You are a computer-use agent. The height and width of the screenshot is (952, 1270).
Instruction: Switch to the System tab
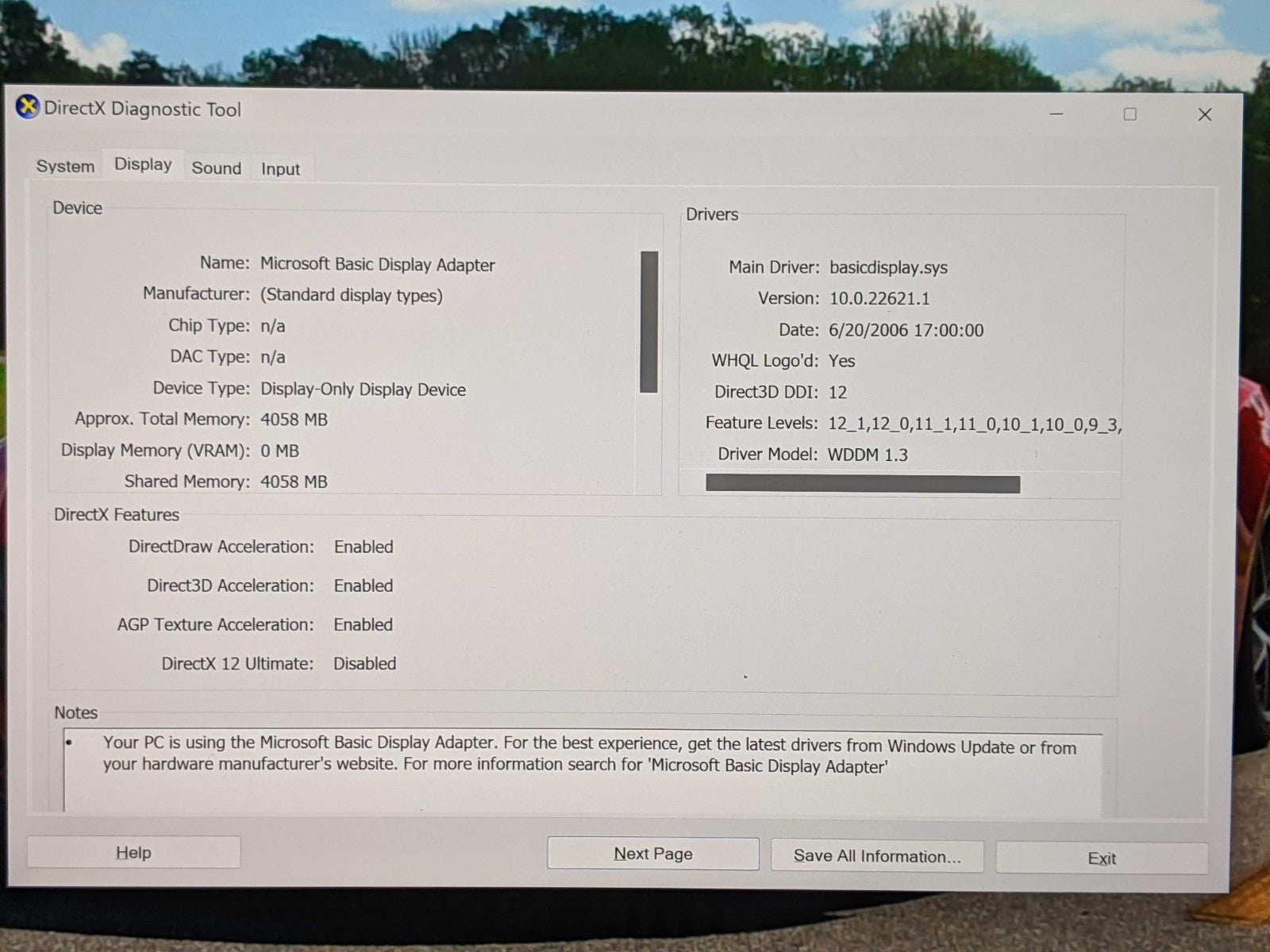(x=65, y=167)
